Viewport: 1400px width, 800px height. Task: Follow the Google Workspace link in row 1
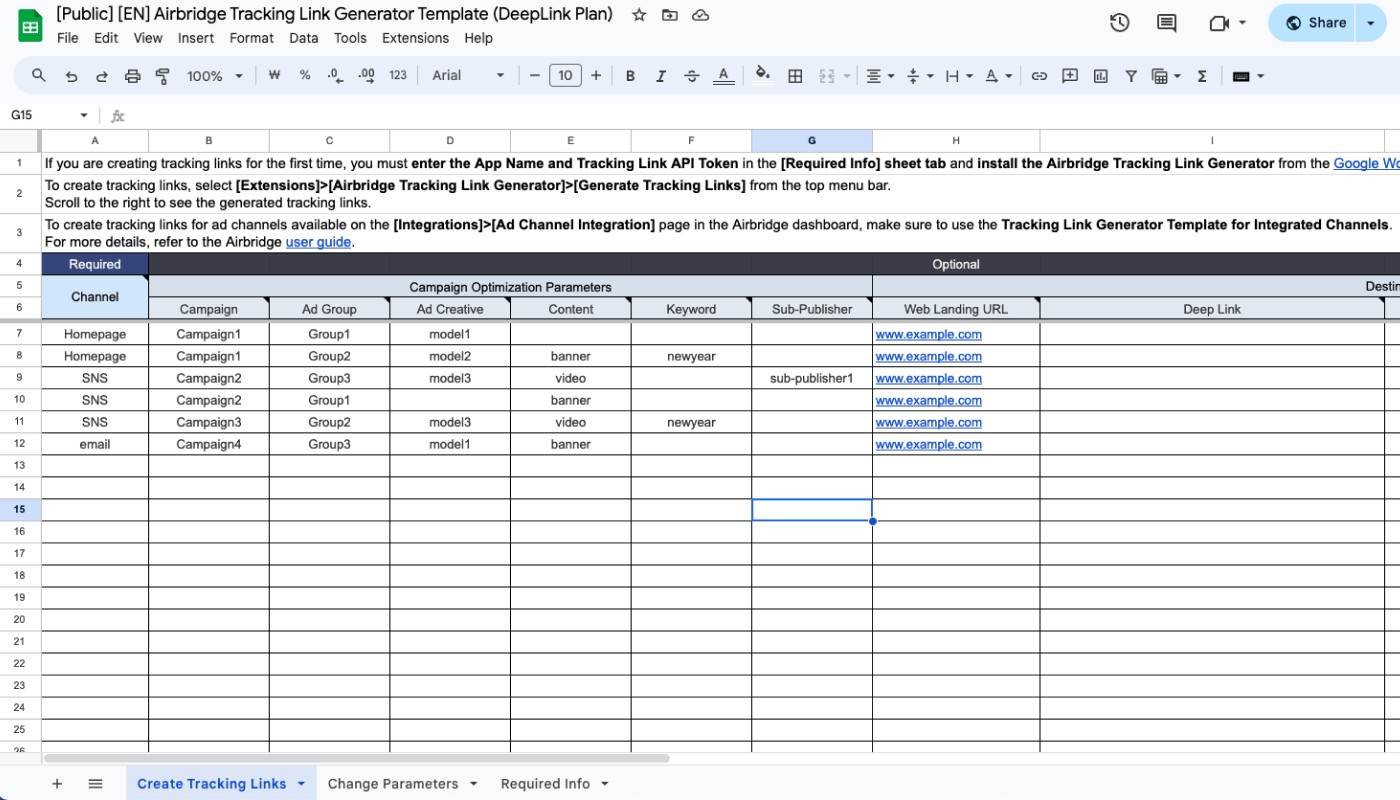pyautogui.click(x=1366, y=164)
